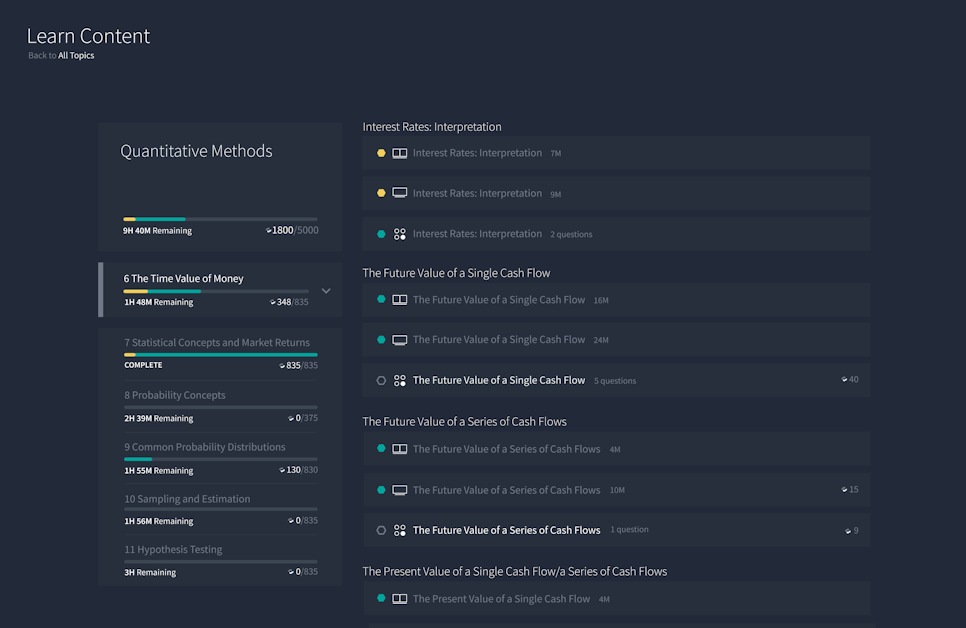Click quiz icon for Interest Rates: Interpretation questions
The image size is (966, 628).
(399, 234)
